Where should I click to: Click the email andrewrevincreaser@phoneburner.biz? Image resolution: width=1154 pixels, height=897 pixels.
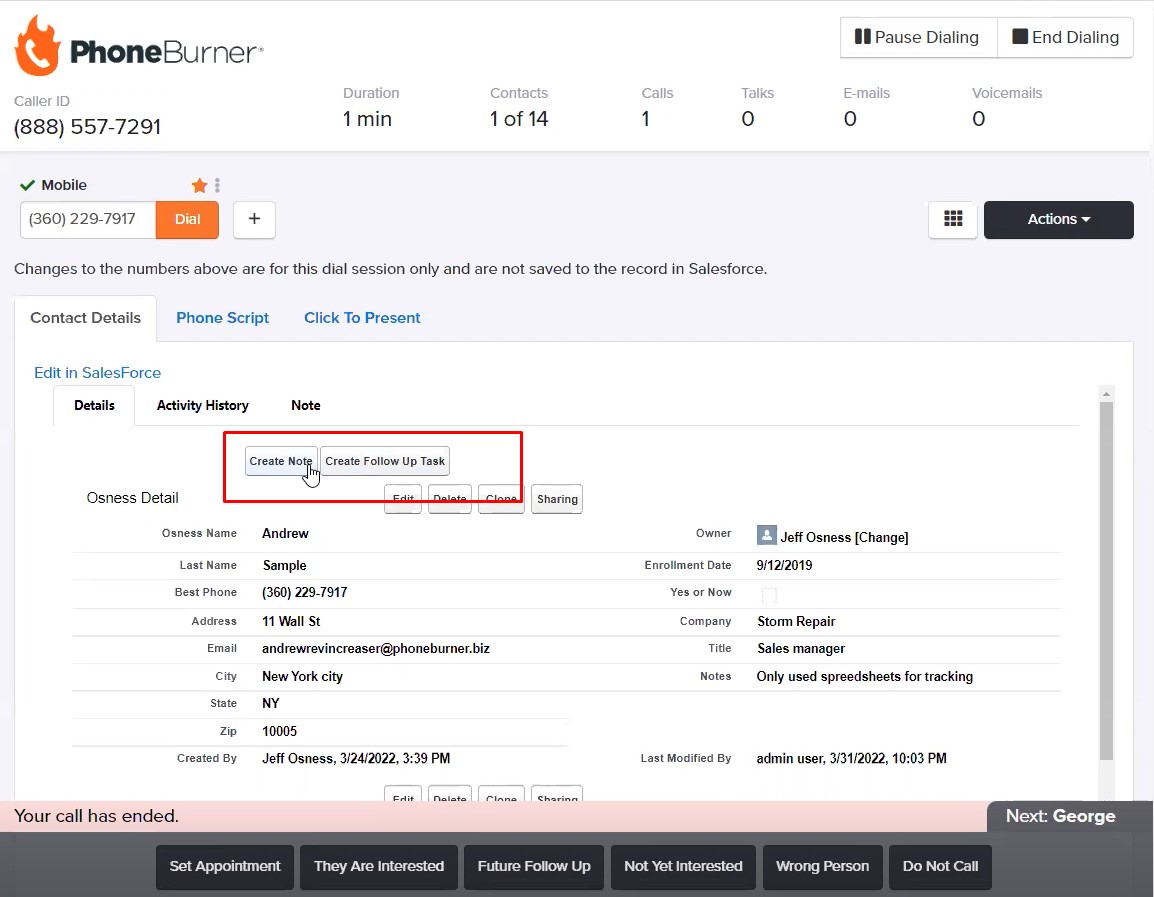tap(375, 648)
